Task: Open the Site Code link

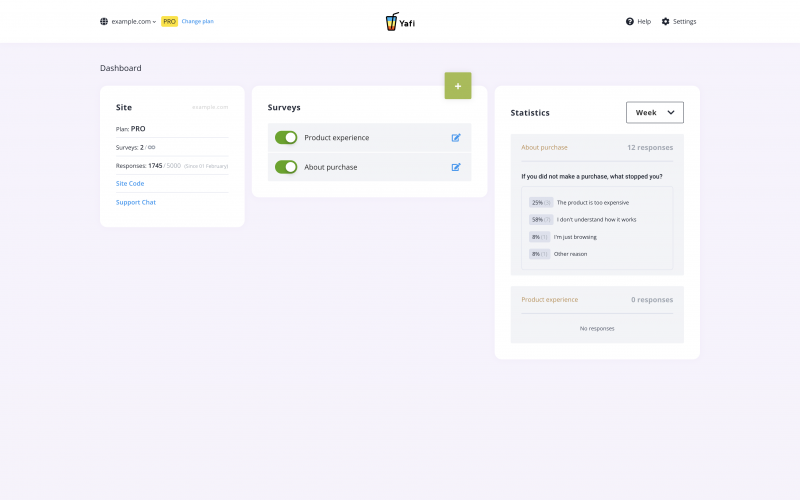Action: click(130, 183)
